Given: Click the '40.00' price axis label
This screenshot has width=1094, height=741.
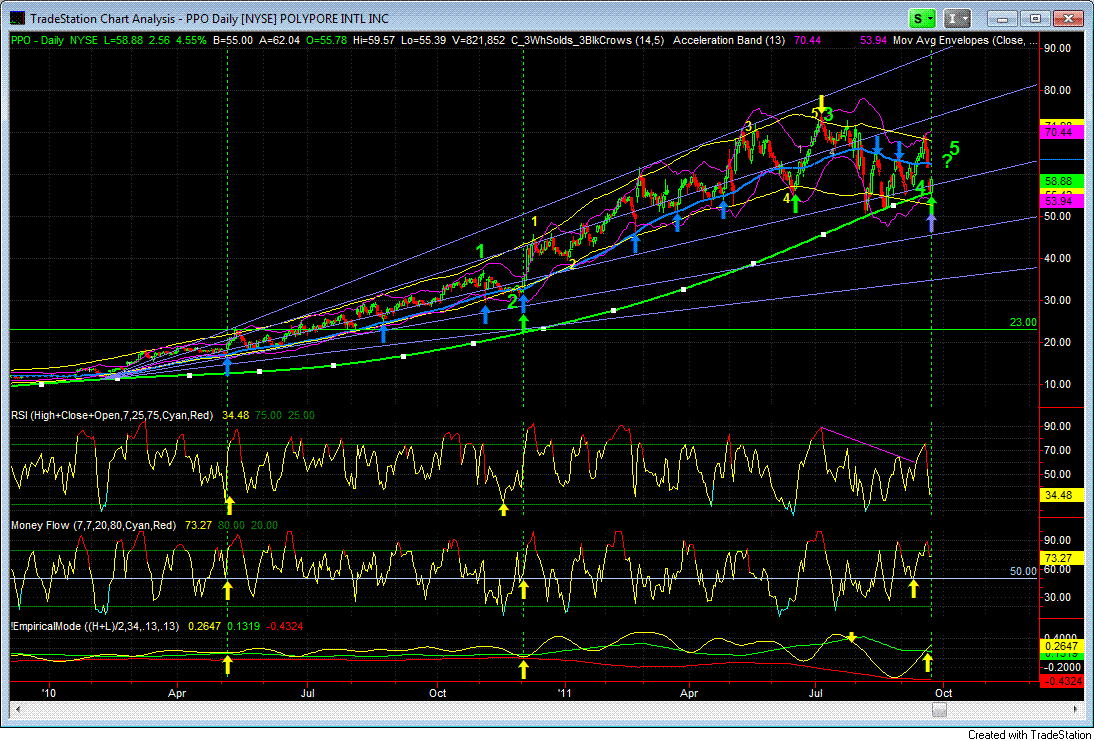Looking at the screenshot, I should 1058,258.
